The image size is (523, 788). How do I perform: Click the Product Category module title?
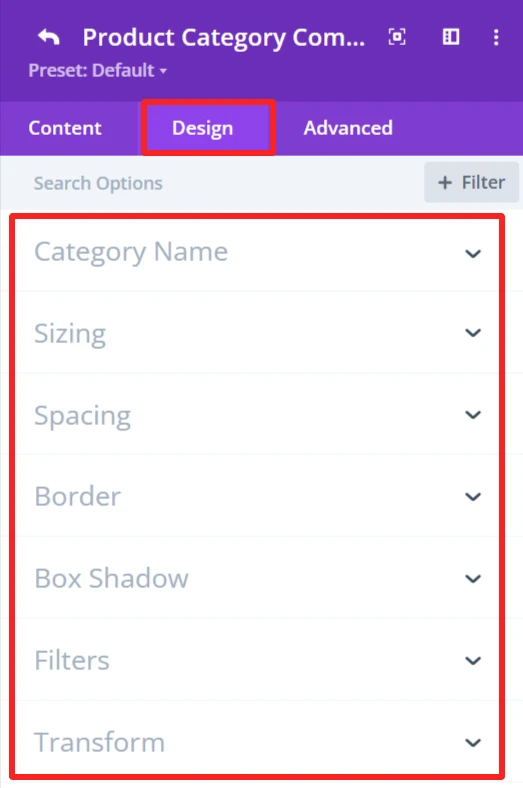pos(224,38)
